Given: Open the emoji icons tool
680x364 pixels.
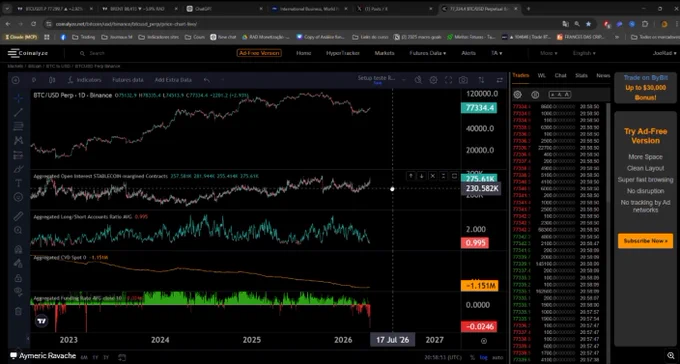Looking at the screenshot, I should coord(18,197).
